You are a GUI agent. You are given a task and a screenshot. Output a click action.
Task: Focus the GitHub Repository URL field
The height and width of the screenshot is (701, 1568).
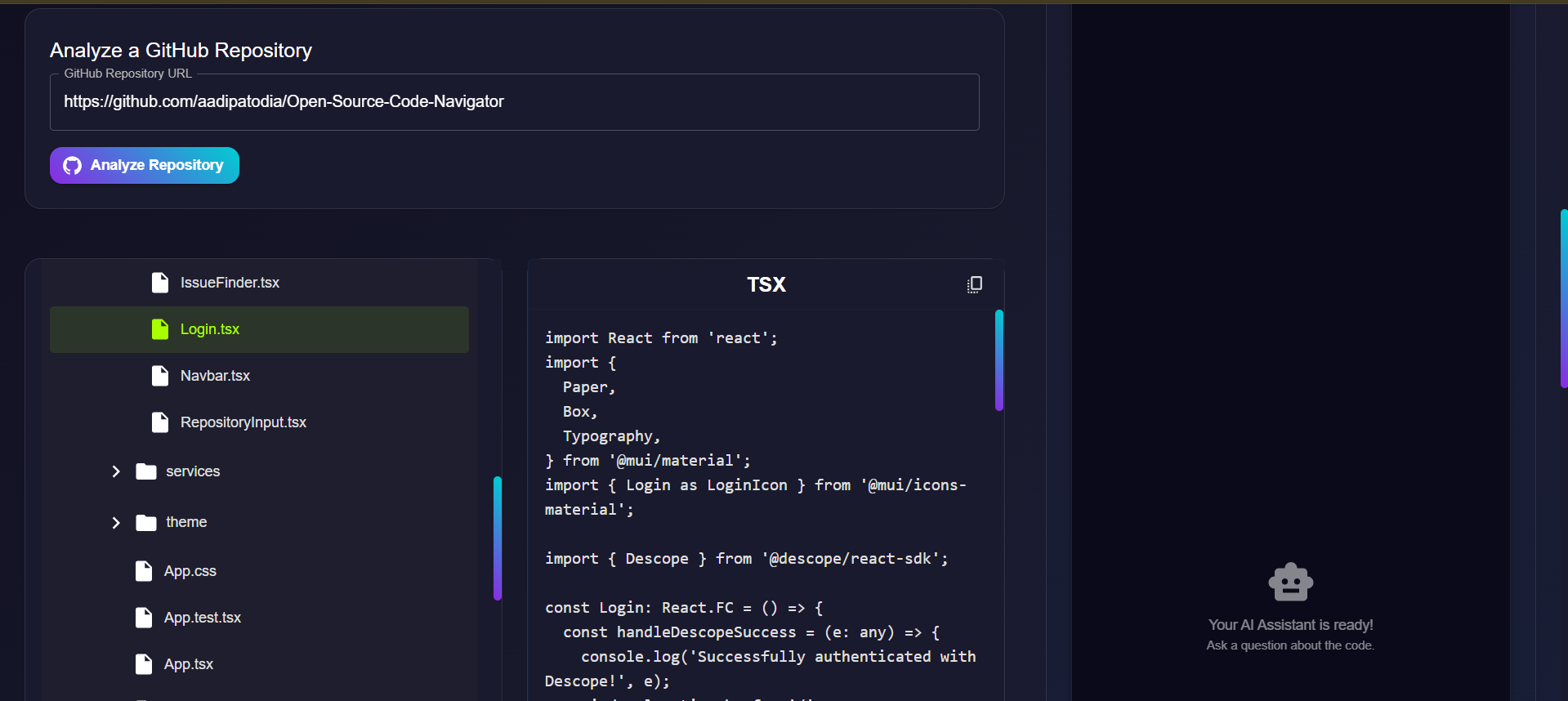(515, 102)
